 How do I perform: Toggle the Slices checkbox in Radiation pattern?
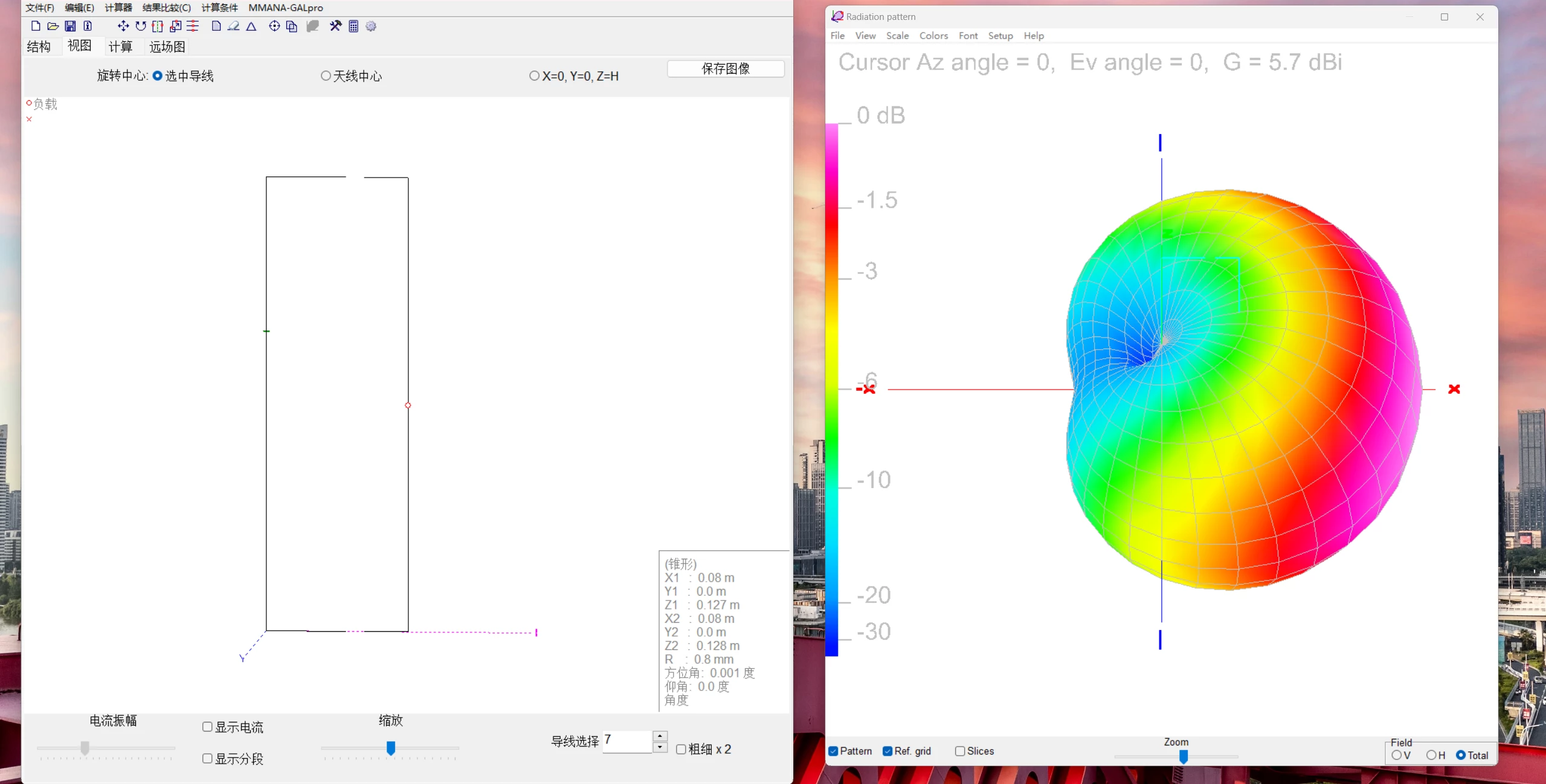tap(959, 751)
